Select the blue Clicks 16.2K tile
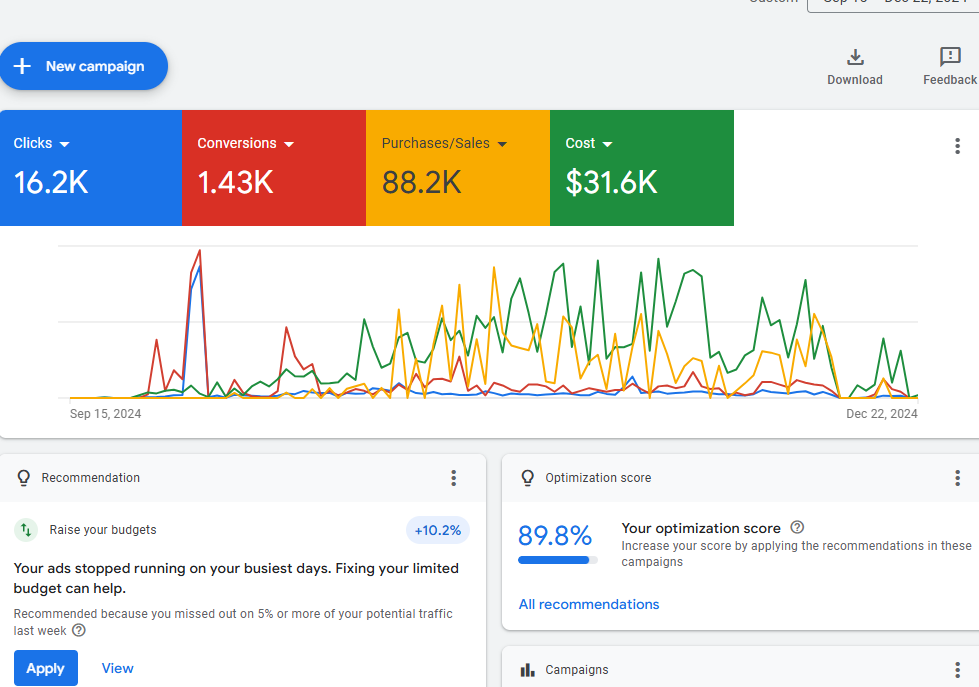The image size is (979, 687). click(x=91, y=168)
